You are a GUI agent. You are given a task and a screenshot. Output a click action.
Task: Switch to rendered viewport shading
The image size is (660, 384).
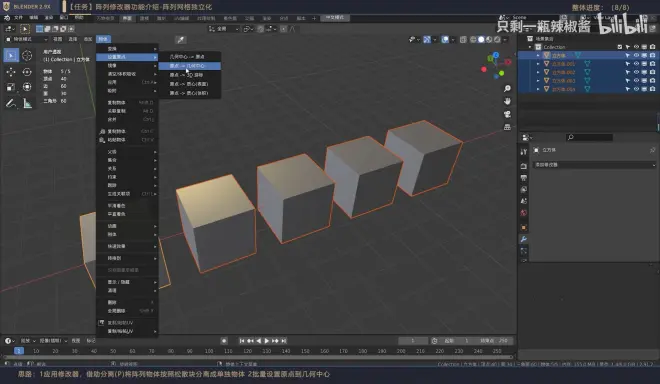(x=497, y=40)
